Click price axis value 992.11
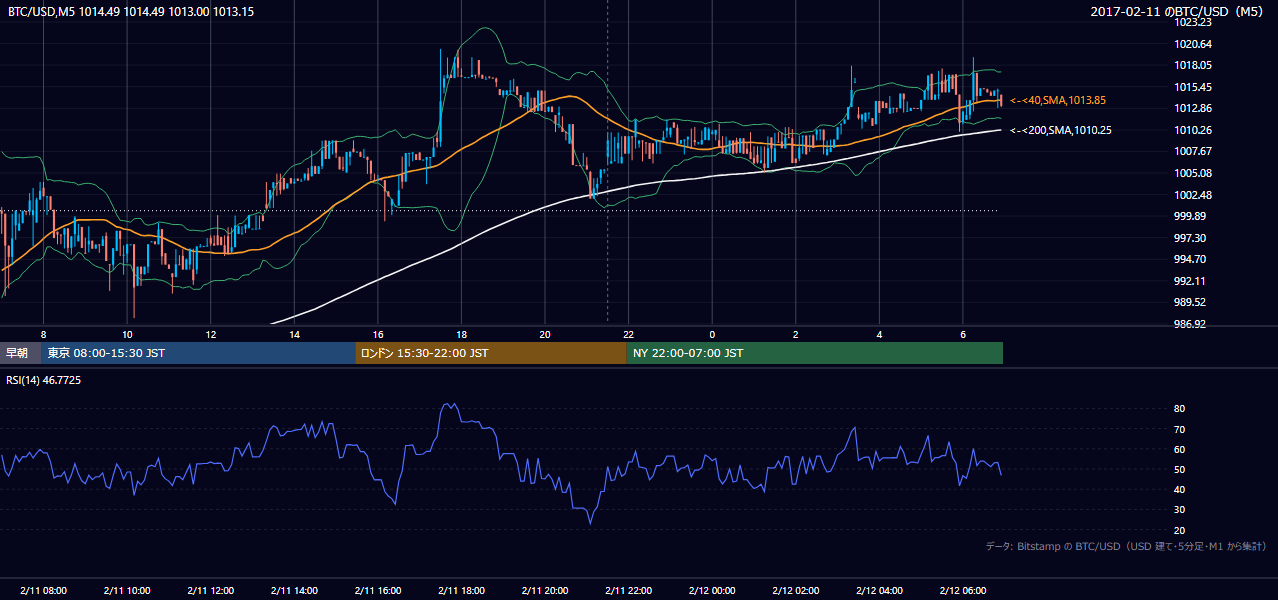1278x600 pixels. tap(1192, 281)
